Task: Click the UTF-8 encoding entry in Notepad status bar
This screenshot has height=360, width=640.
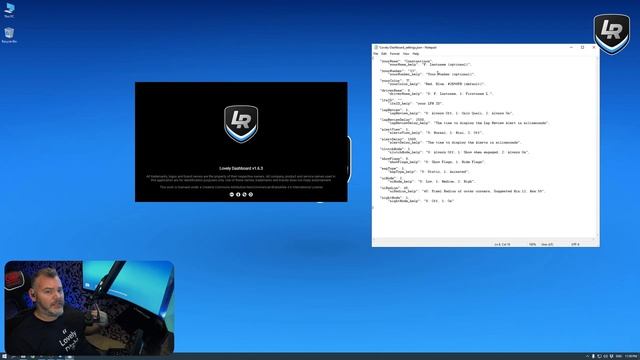Action: (575, 244)
